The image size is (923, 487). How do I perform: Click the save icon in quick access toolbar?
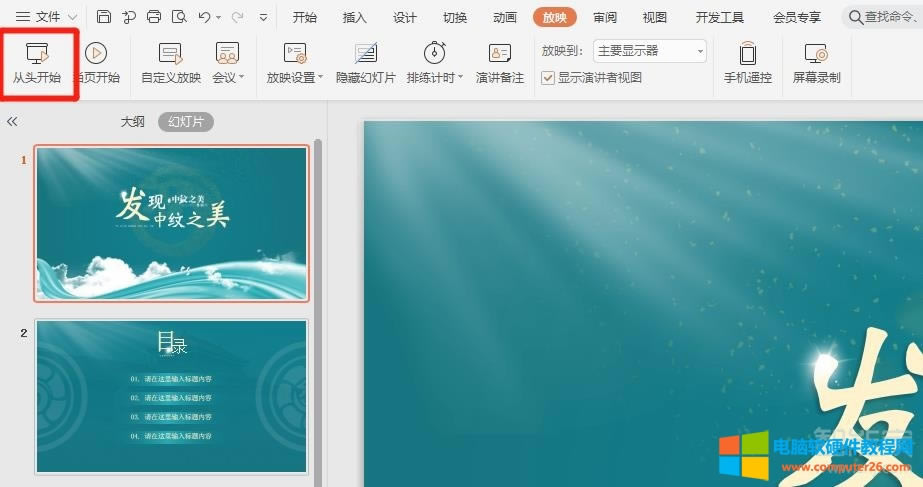pyautogui.click(x=104, y=17)
